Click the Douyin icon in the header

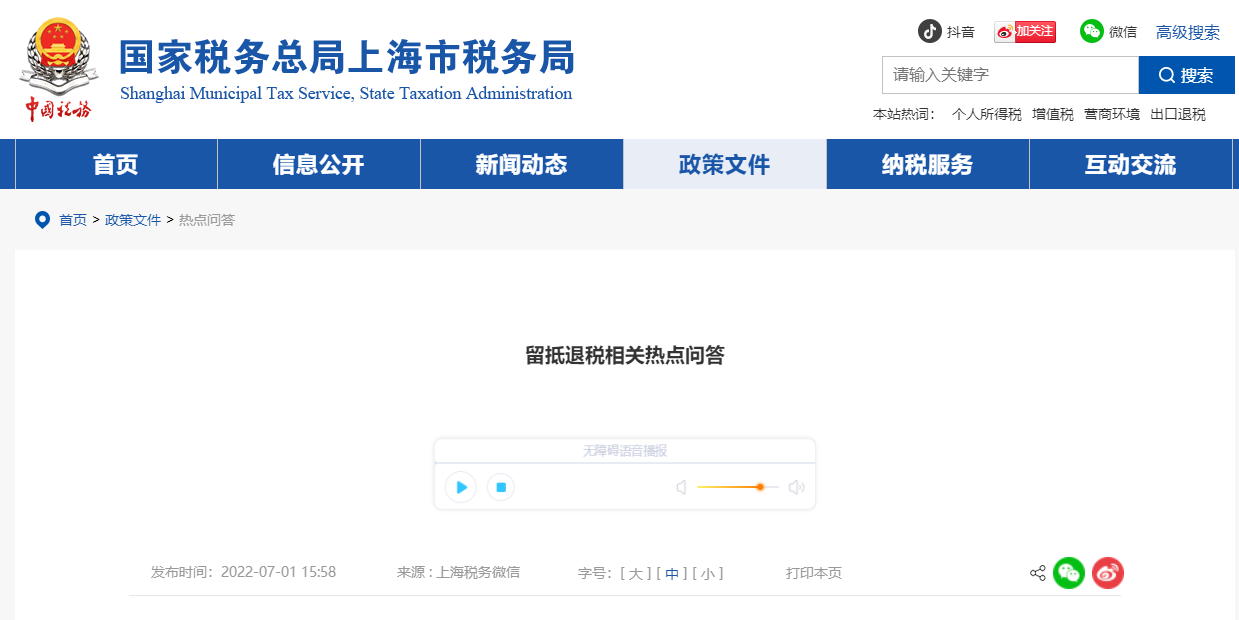(931, 31)
